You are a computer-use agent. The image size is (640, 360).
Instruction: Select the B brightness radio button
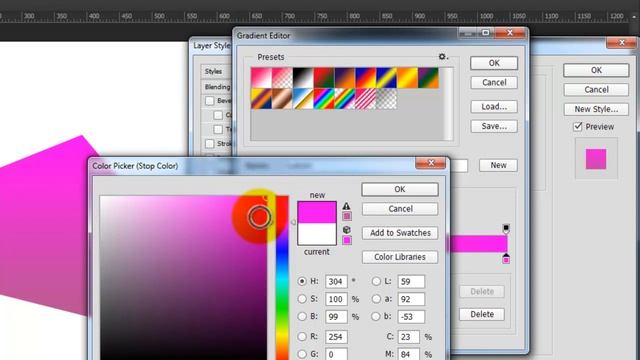click(302, 316)
